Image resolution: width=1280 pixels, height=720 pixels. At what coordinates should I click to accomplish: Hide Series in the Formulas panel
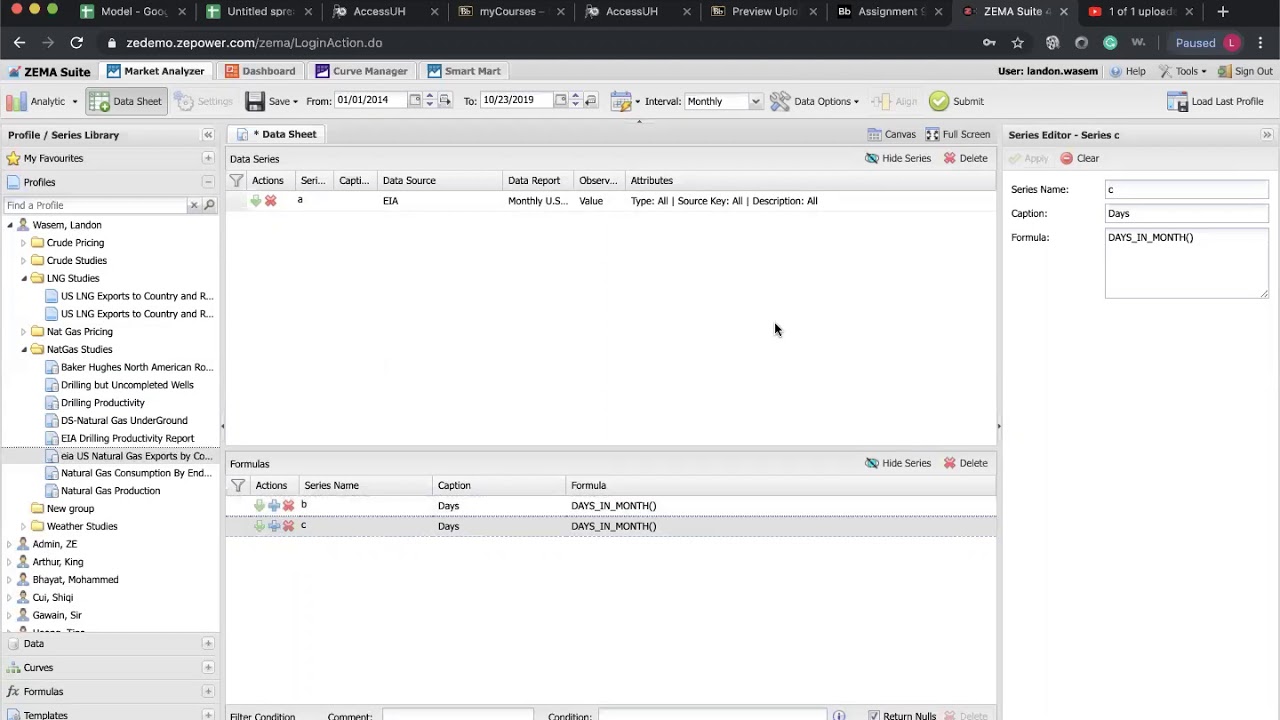coord(898,463)
